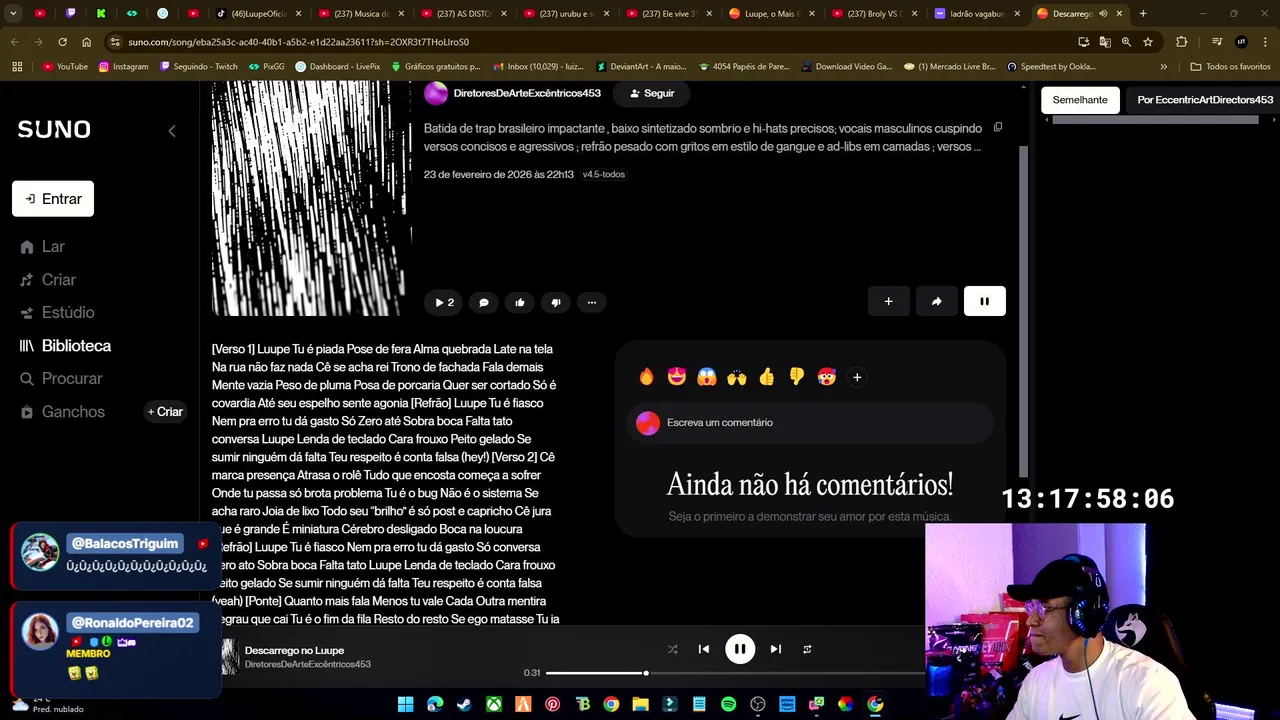Viewport: 1280px width, 720px height.
Task: React with the screaming face emoji
Action: point(707,377)
